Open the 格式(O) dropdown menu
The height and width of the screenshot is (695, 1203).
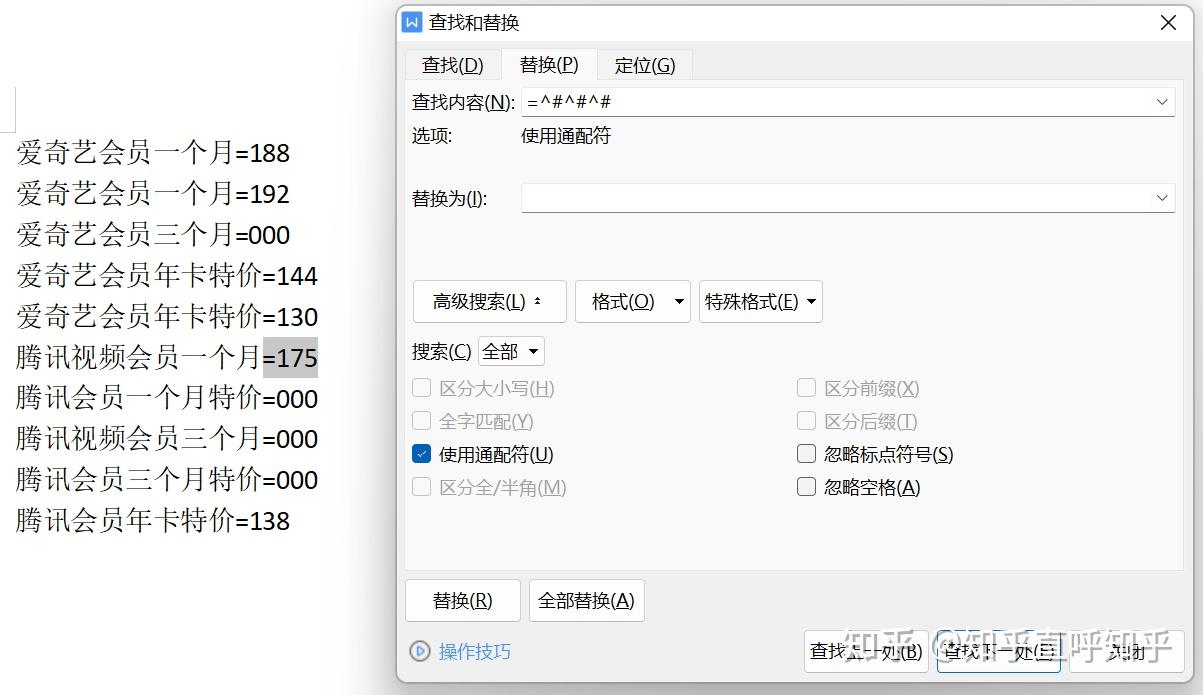click(633, 301)
